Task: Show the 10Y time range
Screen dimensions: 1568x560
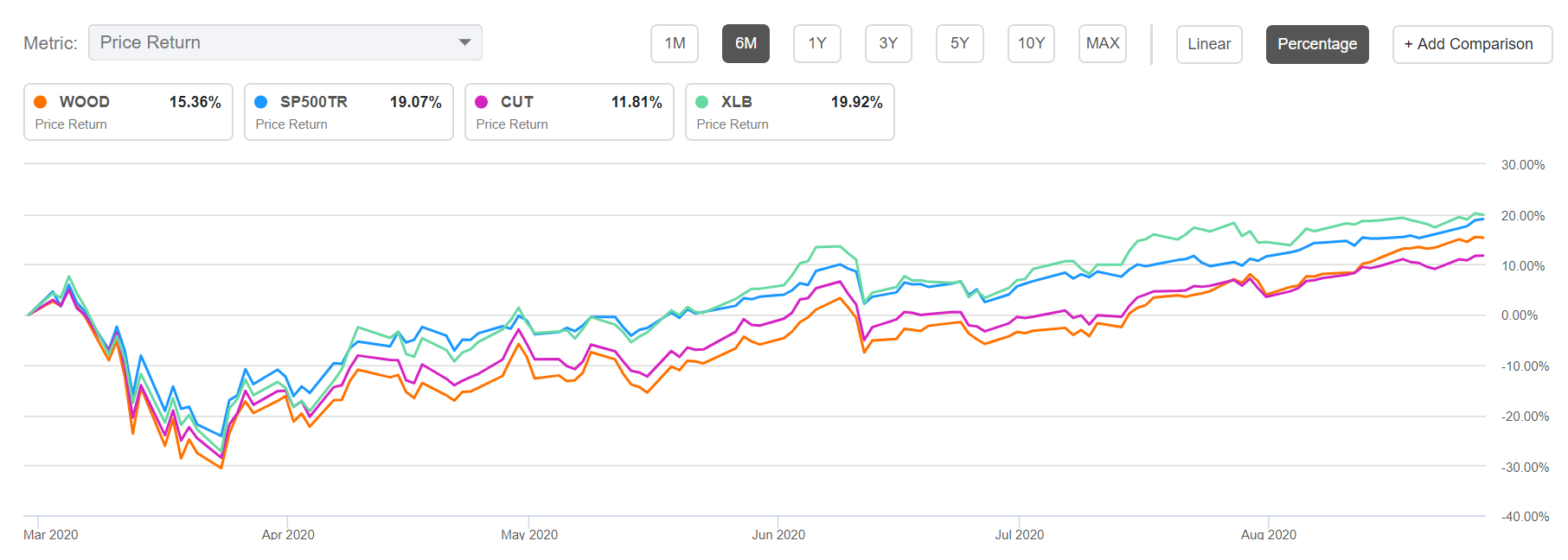Action: coord(1031,44)
